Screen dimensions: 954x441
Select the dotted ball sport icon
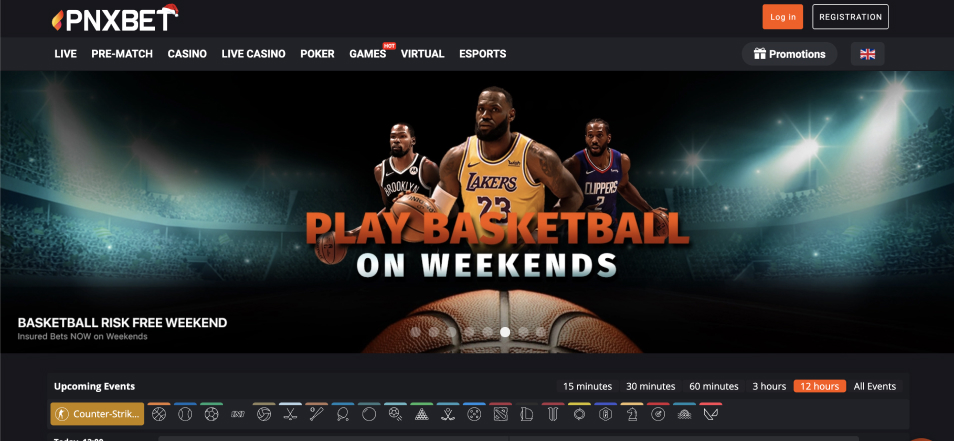click(474, 414)
